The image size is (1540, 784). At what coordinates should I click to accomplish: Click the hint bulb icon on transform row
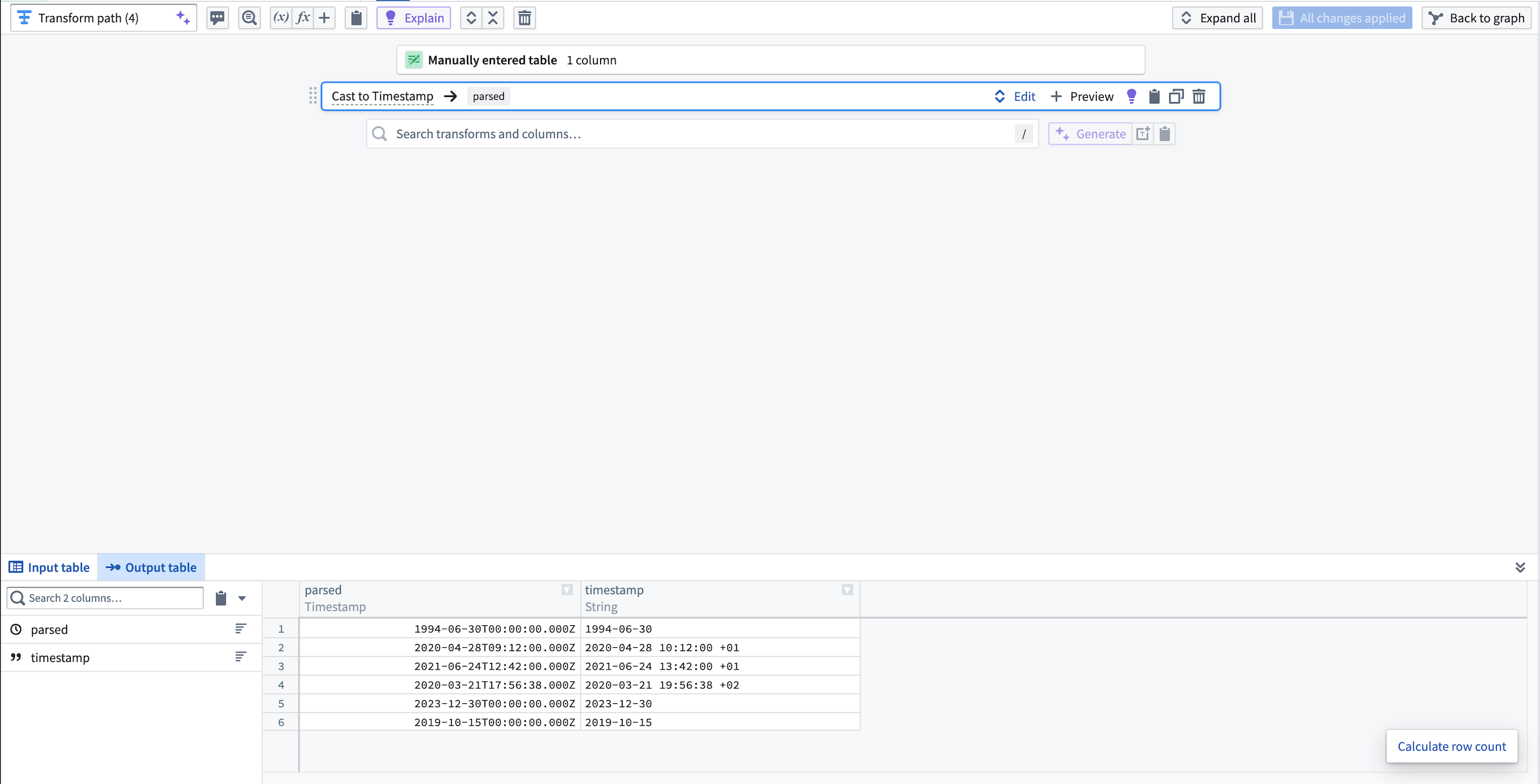pos(1132,96)
